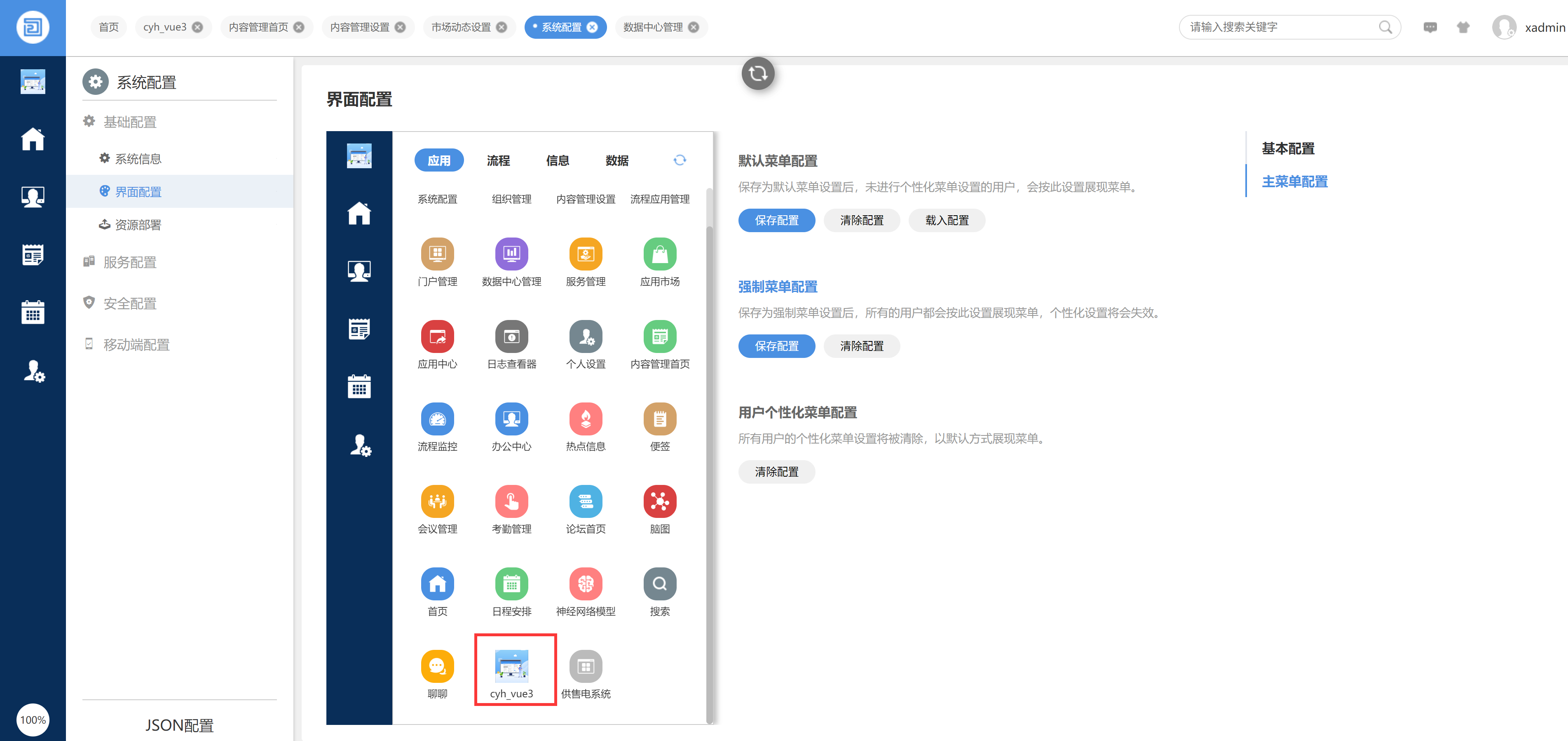Screen dimensions: 1568x741
Task: Select the 日志查看器 icon
Action: pyautogui.click(x=511, y=336)
